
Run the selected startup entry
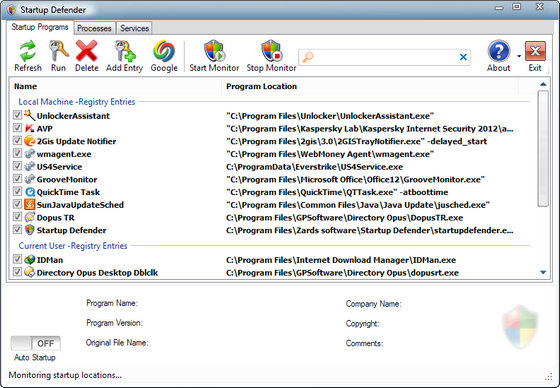[58, 51]
